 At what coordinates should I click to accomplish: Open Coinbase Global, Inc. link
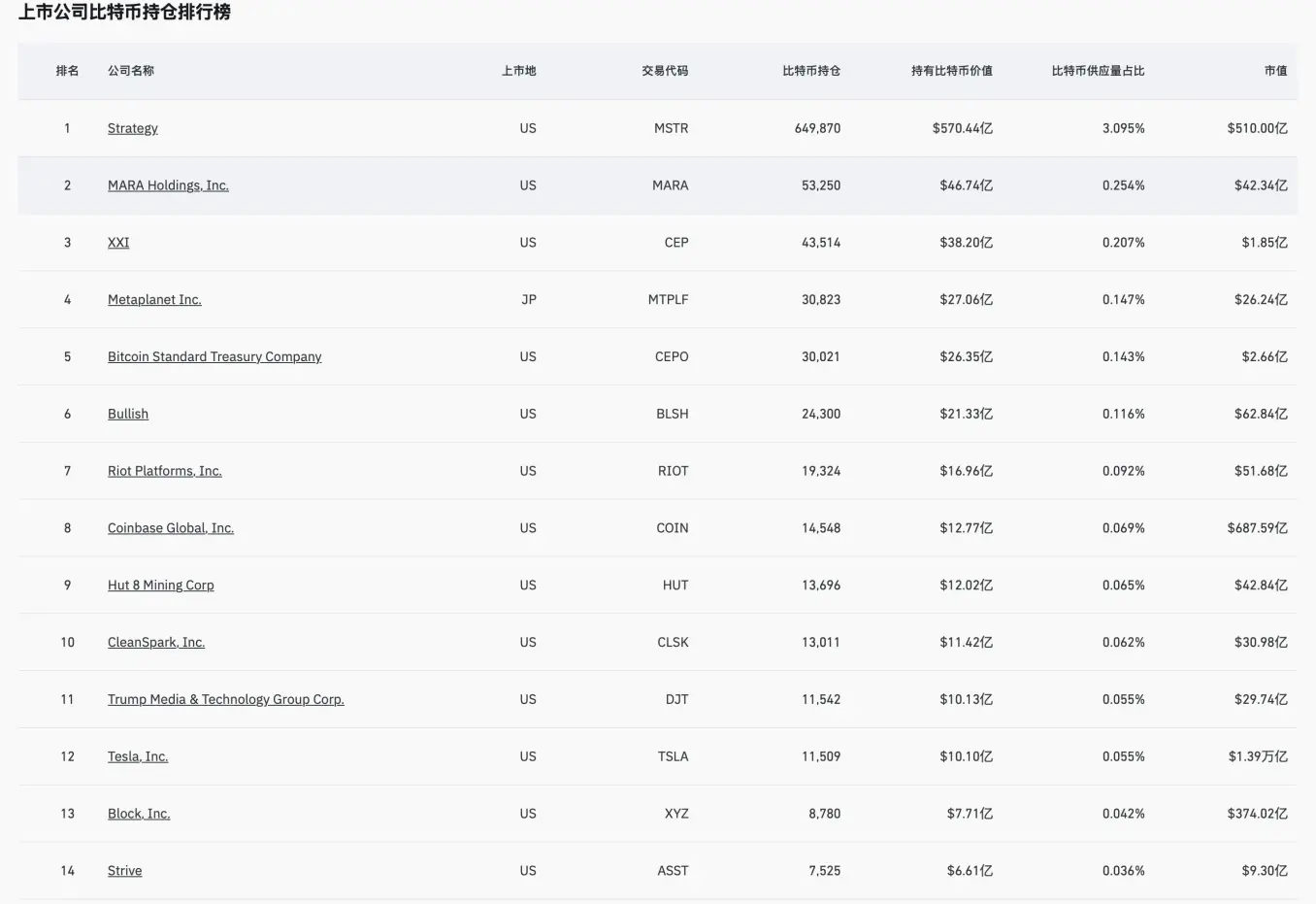[x=171, y=528]
